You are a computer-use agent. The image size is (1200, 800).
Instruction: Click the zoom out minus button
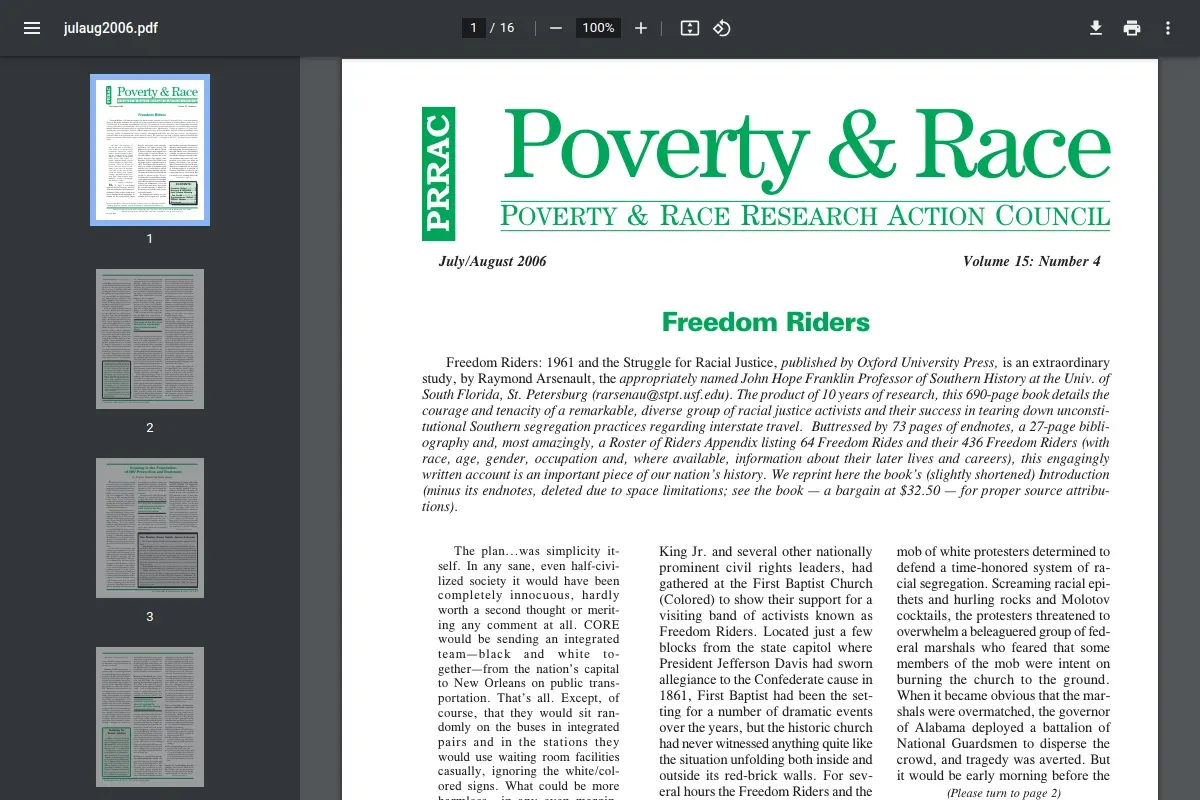pyautogui.click(x=556, y=28)
